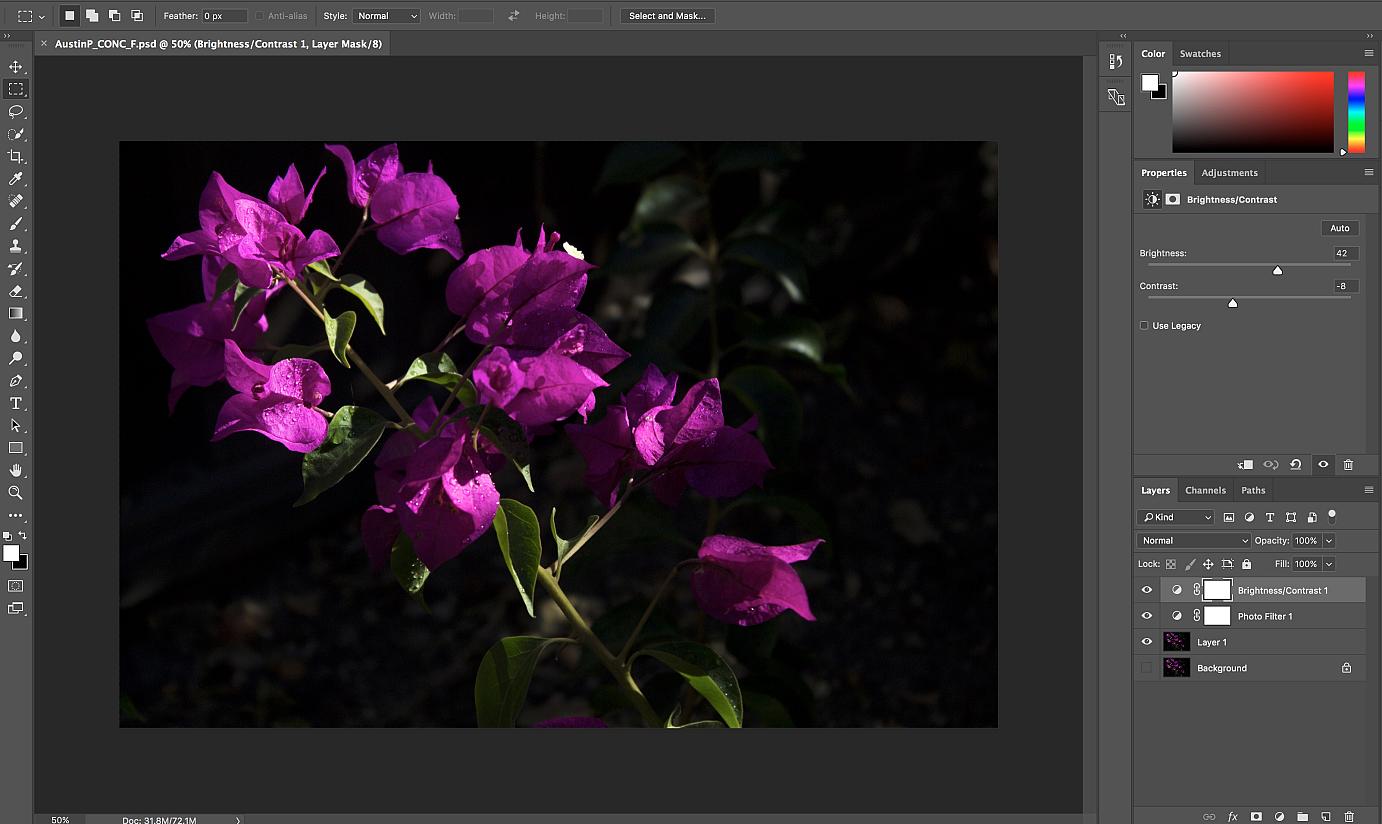Select the AustinP_CONC_F.psd document tab
Screen dimensions: 1382x824
point(218,44)
